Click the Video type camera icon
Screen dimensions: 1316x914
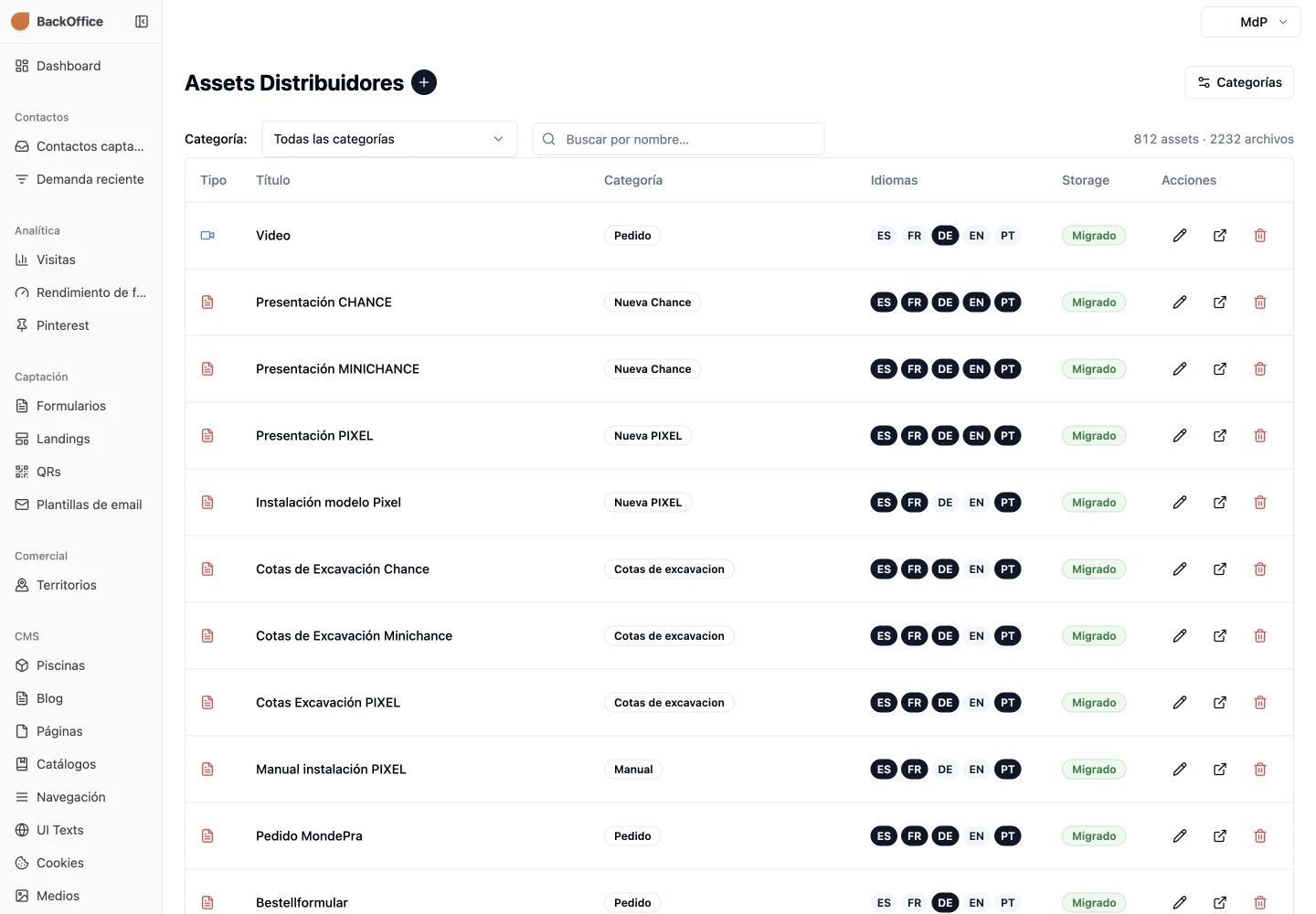207,236
